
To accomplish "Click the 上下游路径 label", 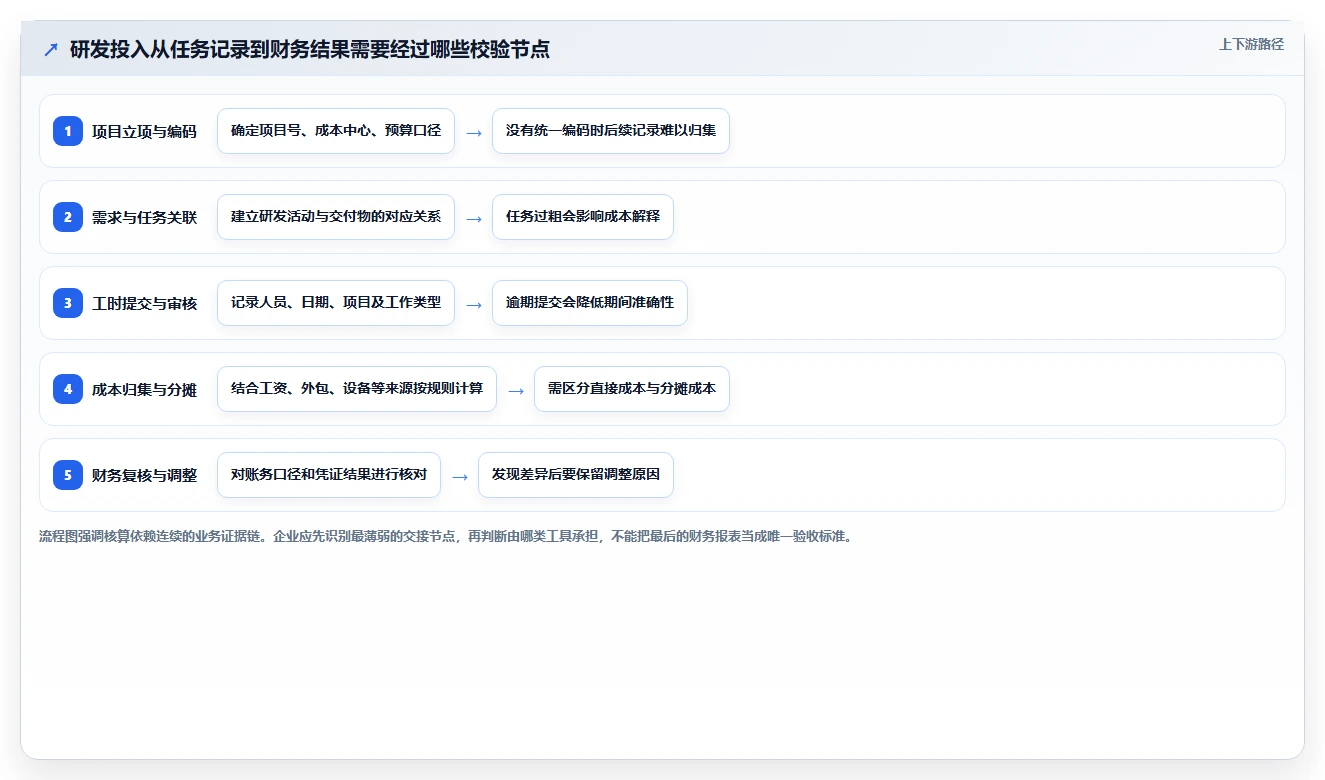I will [1251, 44].
